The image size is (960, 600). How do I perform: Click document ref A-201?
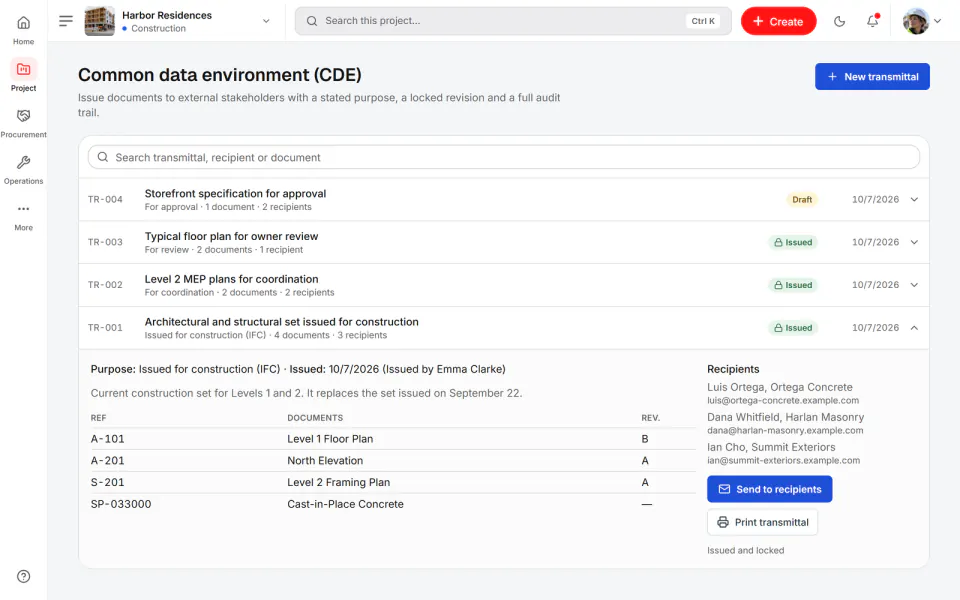[107, 460]
